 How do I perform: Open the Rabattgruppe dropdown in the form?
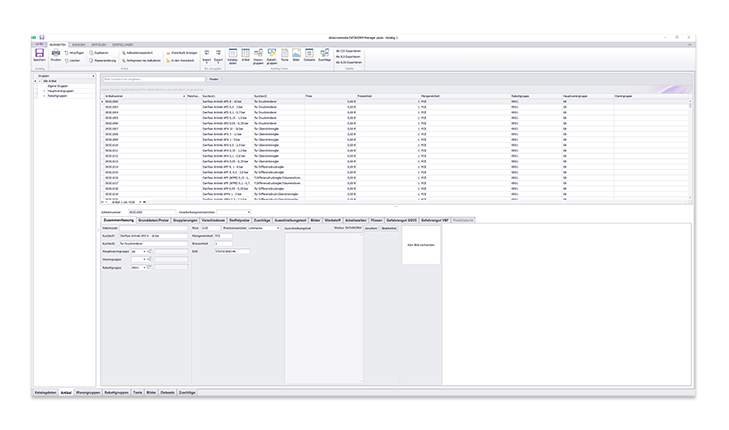click(144, 268)
